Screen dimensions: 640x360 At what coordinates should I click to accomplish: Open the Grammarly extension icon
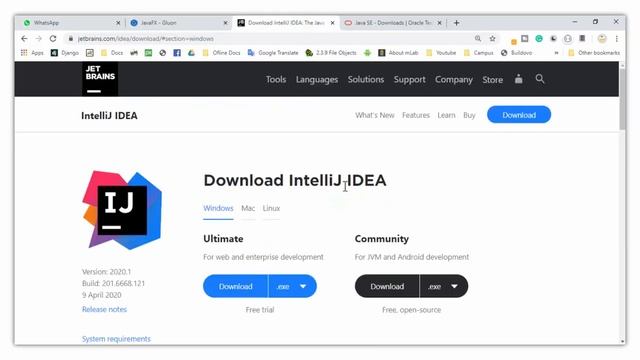539,38
